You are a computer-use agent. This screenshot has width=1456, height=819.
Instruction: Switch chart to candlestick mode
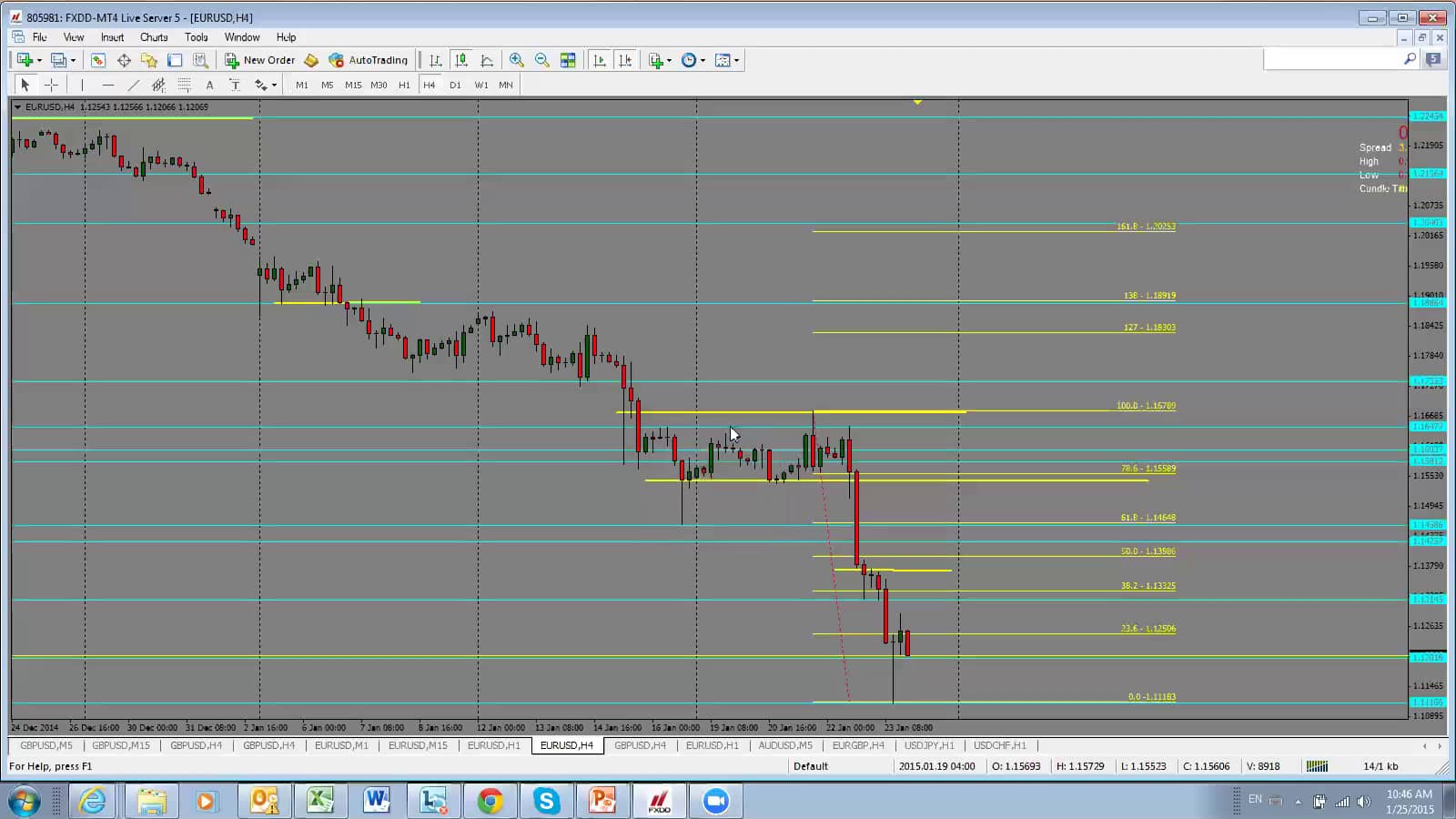coord(461,60)
